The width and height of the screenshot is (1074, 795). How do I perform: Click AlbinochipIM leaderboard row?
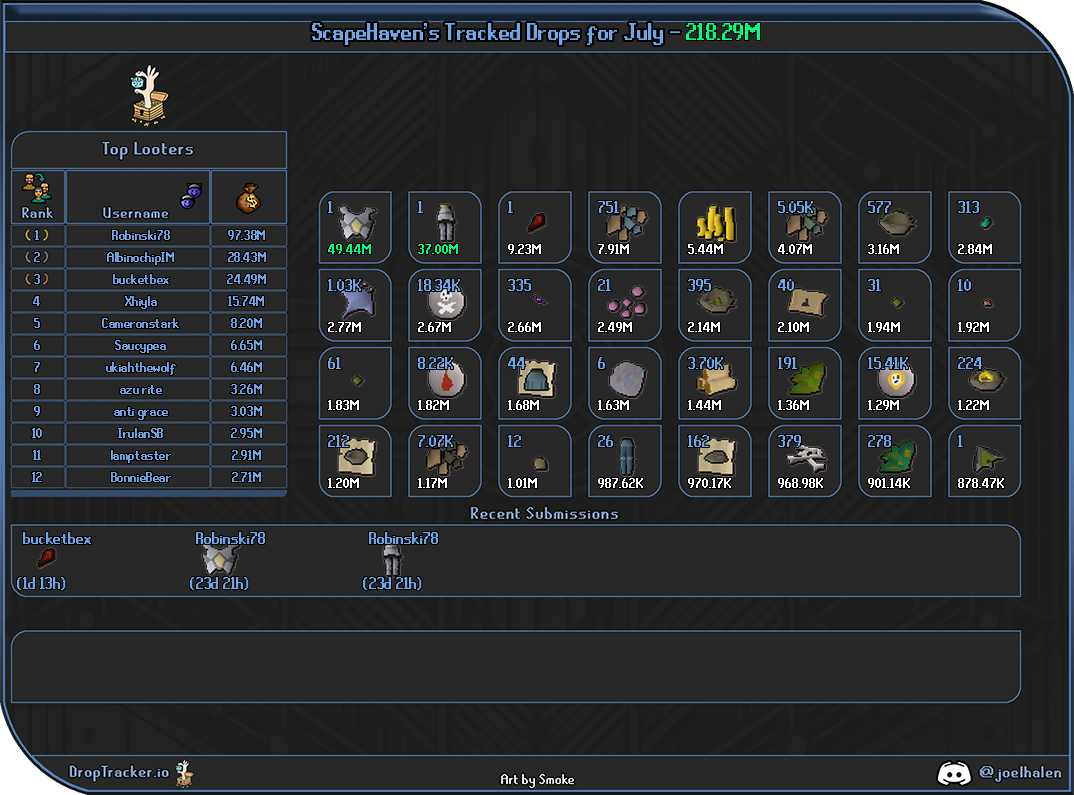tap(149, 257)
